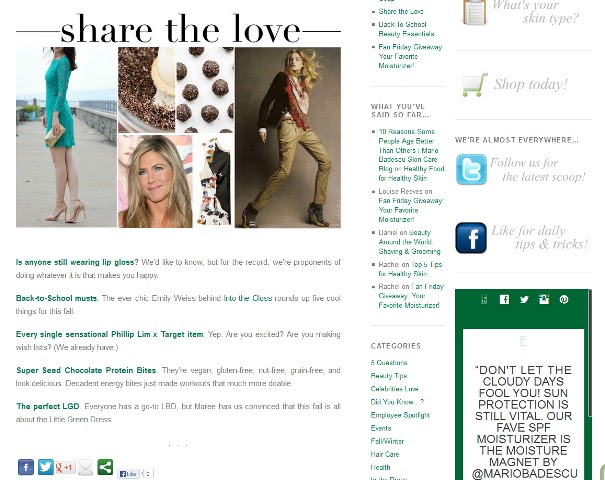605x480 pixels.
Task: Click Instagram icon in green widget
Action: click(544, 299)
